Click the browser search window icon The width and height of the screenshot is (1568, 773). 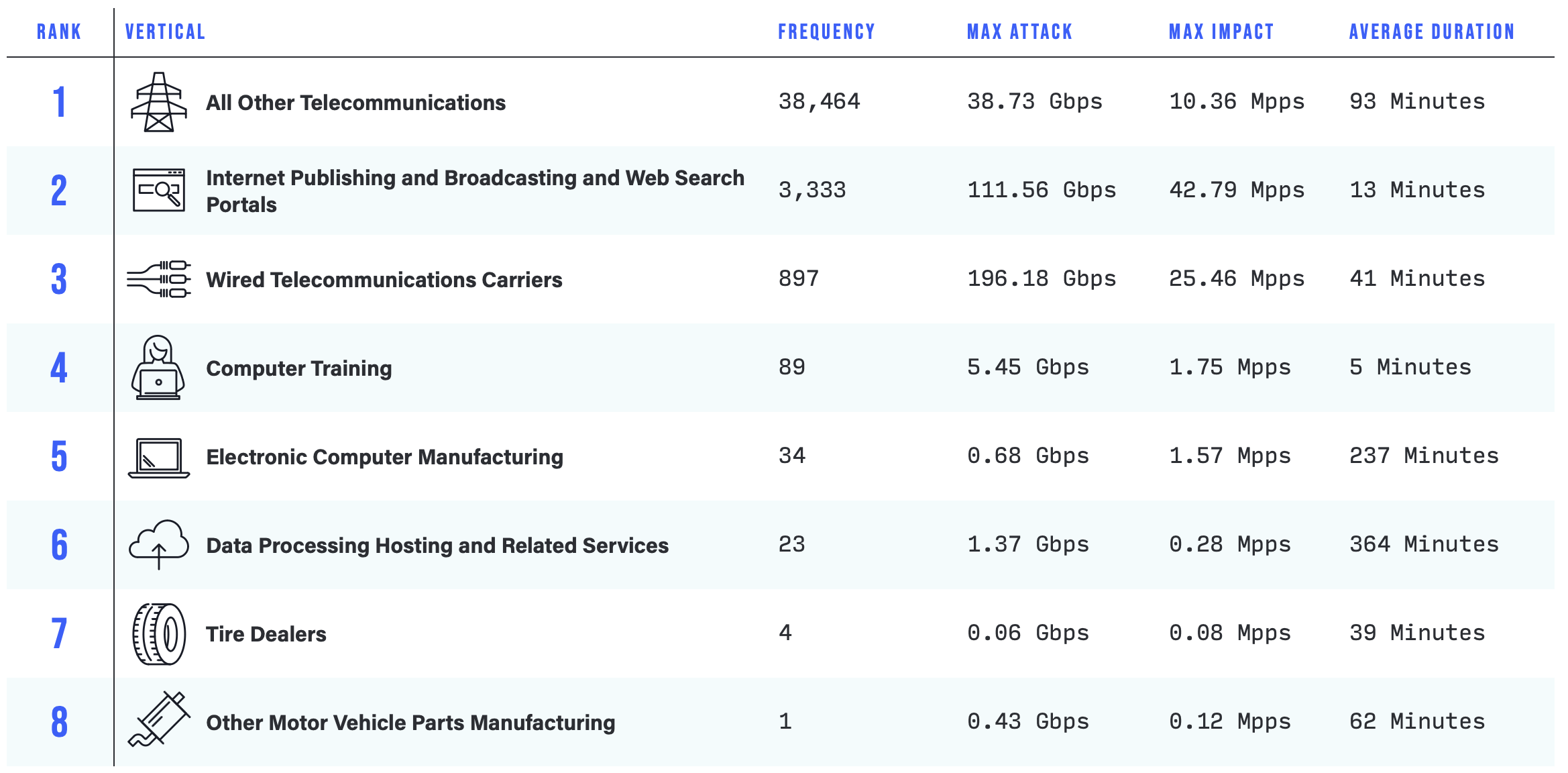click(x=158, y=190)
